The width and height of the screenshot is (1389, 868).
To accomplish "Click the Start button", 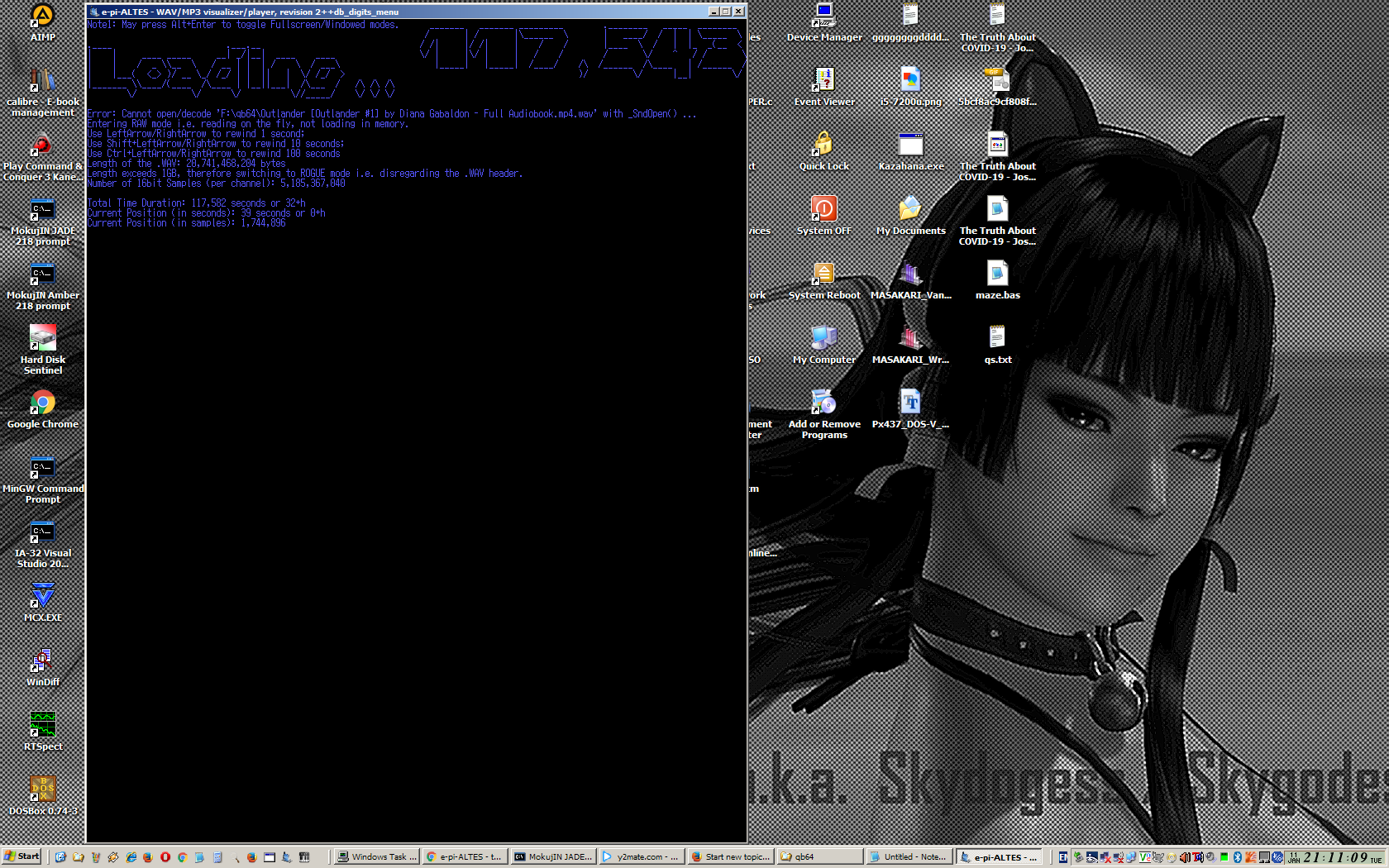I will click(x=21, y=856).
